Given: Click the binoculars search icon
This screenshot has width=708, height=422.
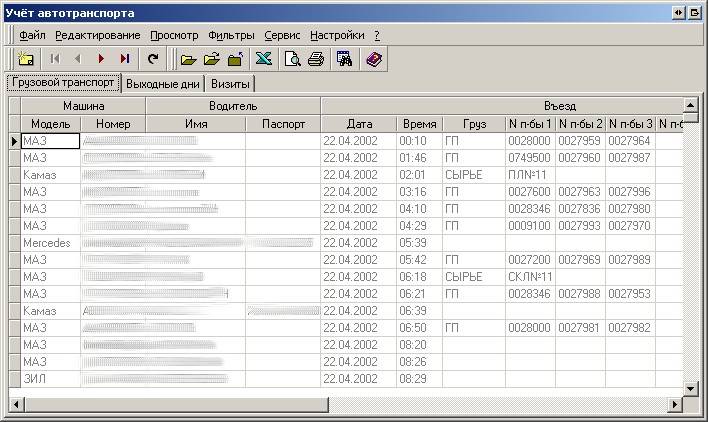Looking at the screenshot, I should [344, 59].
